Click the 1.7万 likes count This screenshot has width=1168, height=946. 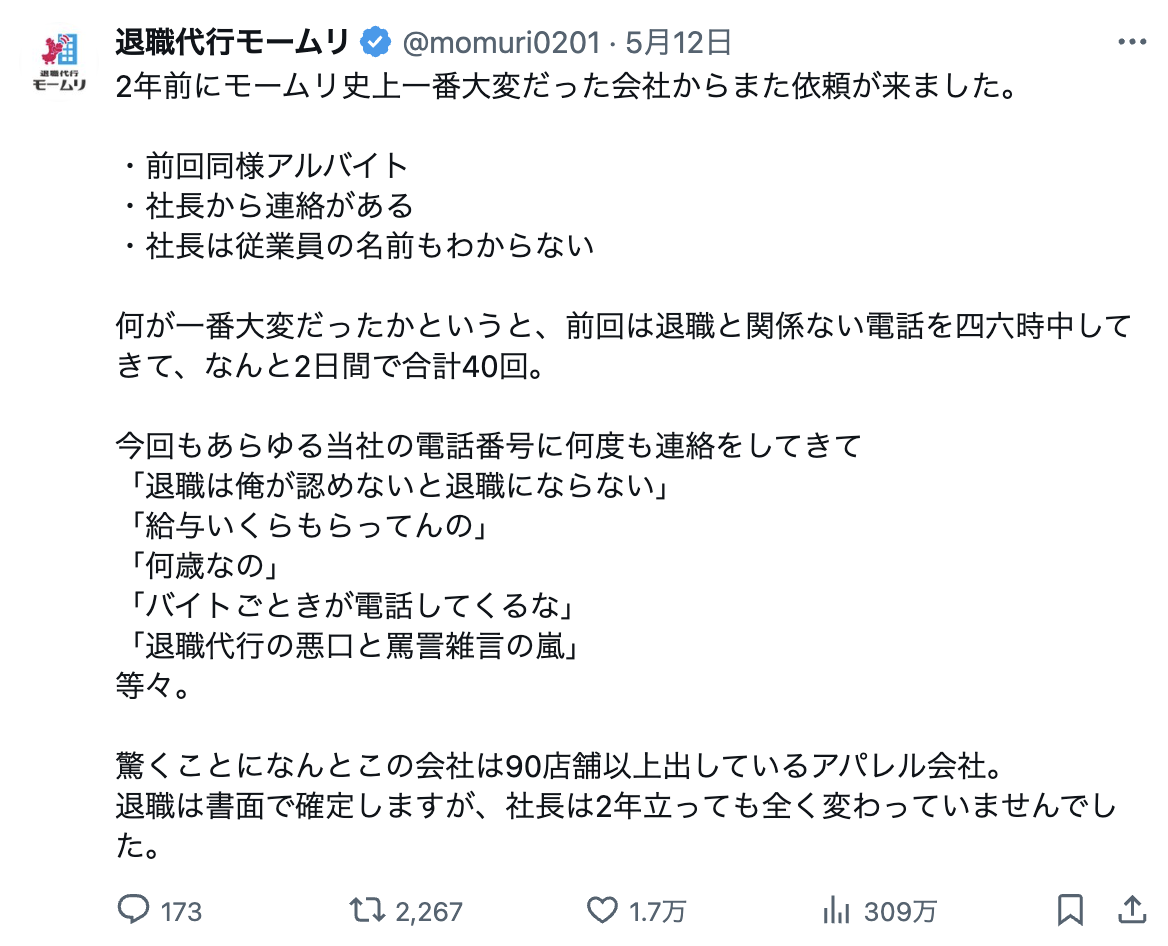point(657,911)
